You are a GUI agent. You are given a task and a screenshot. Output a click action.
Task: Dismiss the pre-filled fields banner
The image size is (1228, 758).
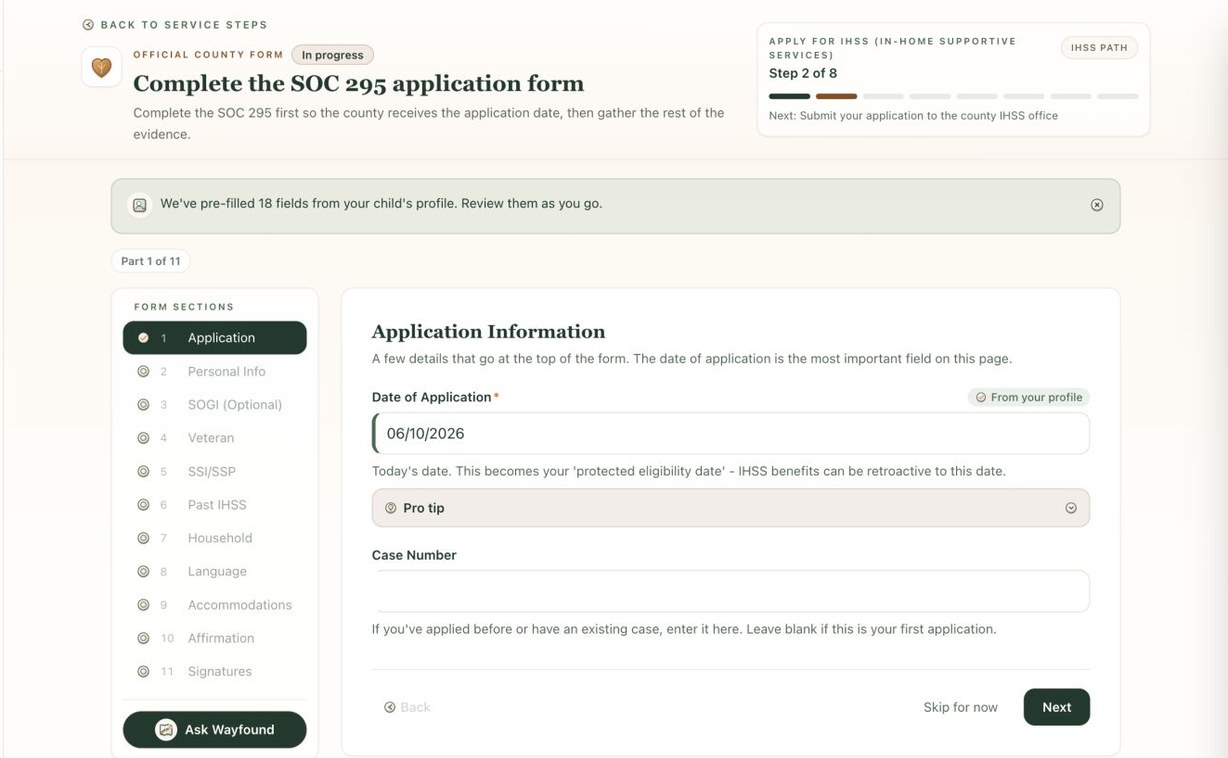pyautogui.click(x=1097, y=205)
